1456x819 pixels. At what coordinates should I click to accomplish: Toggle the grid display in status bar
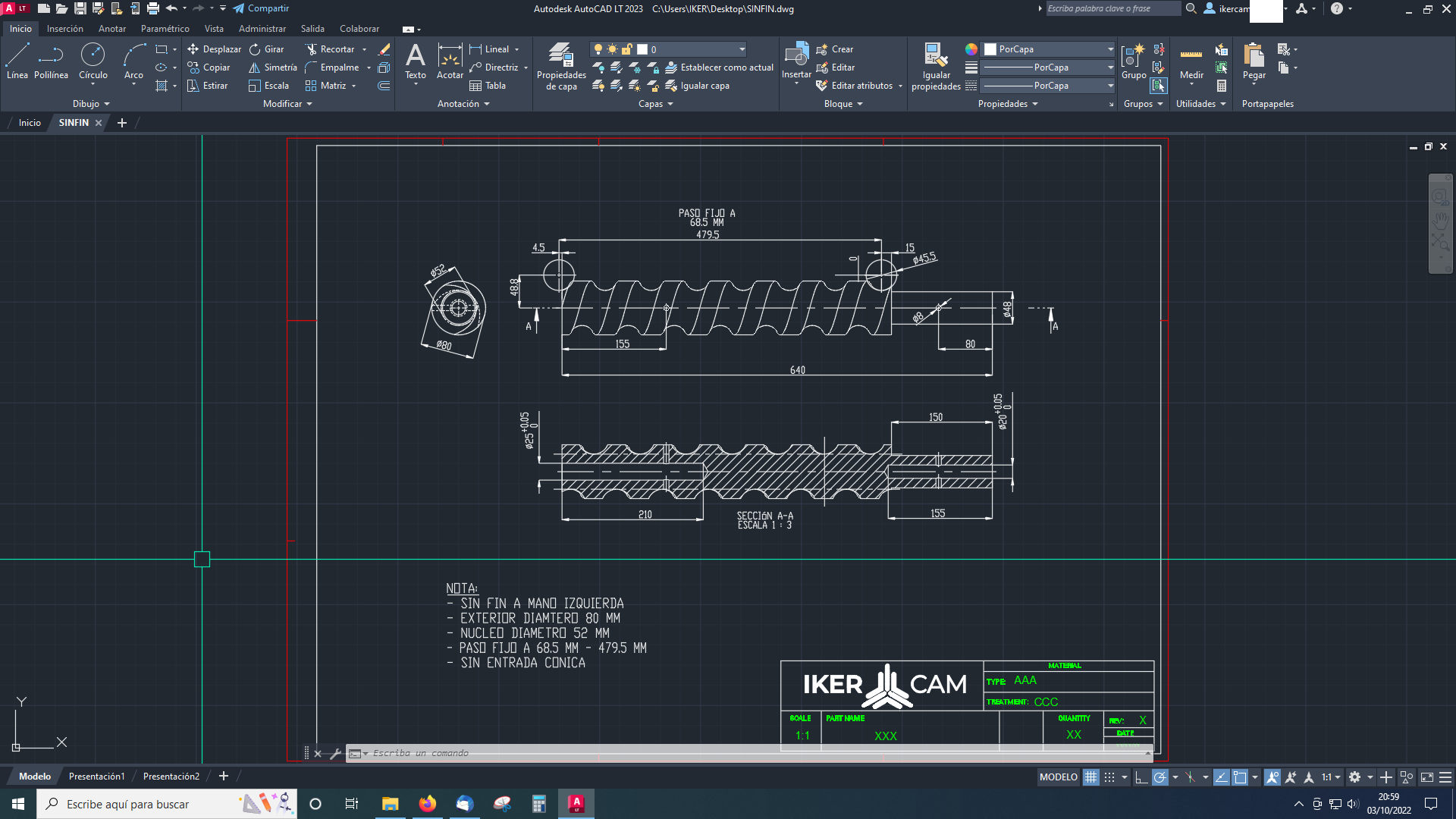coord(1090,777)
